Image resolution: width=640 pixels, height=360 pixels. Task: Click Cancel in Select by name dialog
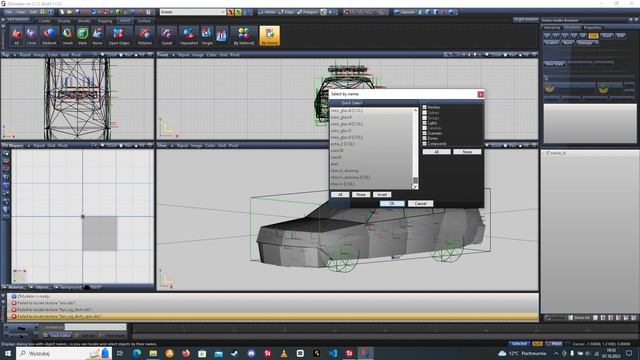tap(420, 203)
